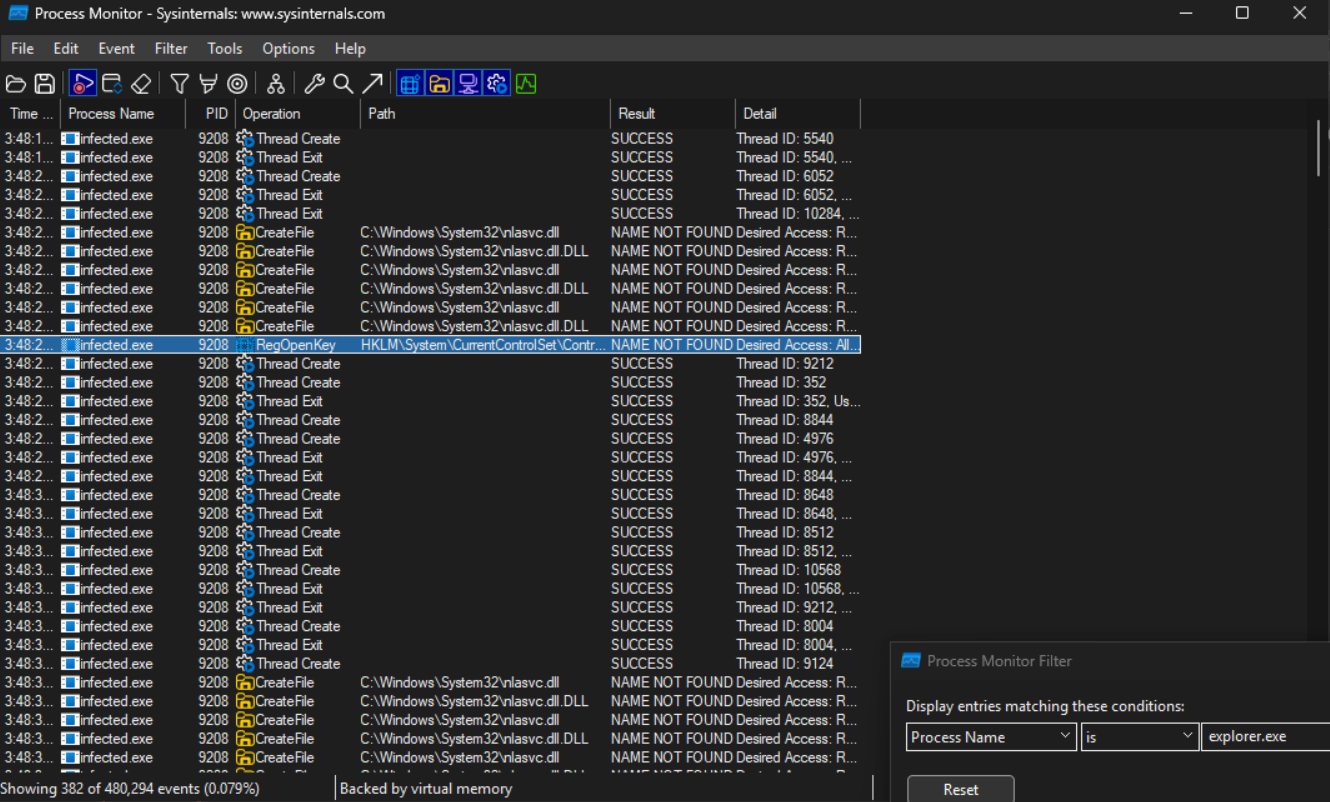Open the Event menu
The width and height of the screenshot is (1330, 802).
[x=116, y=48]
